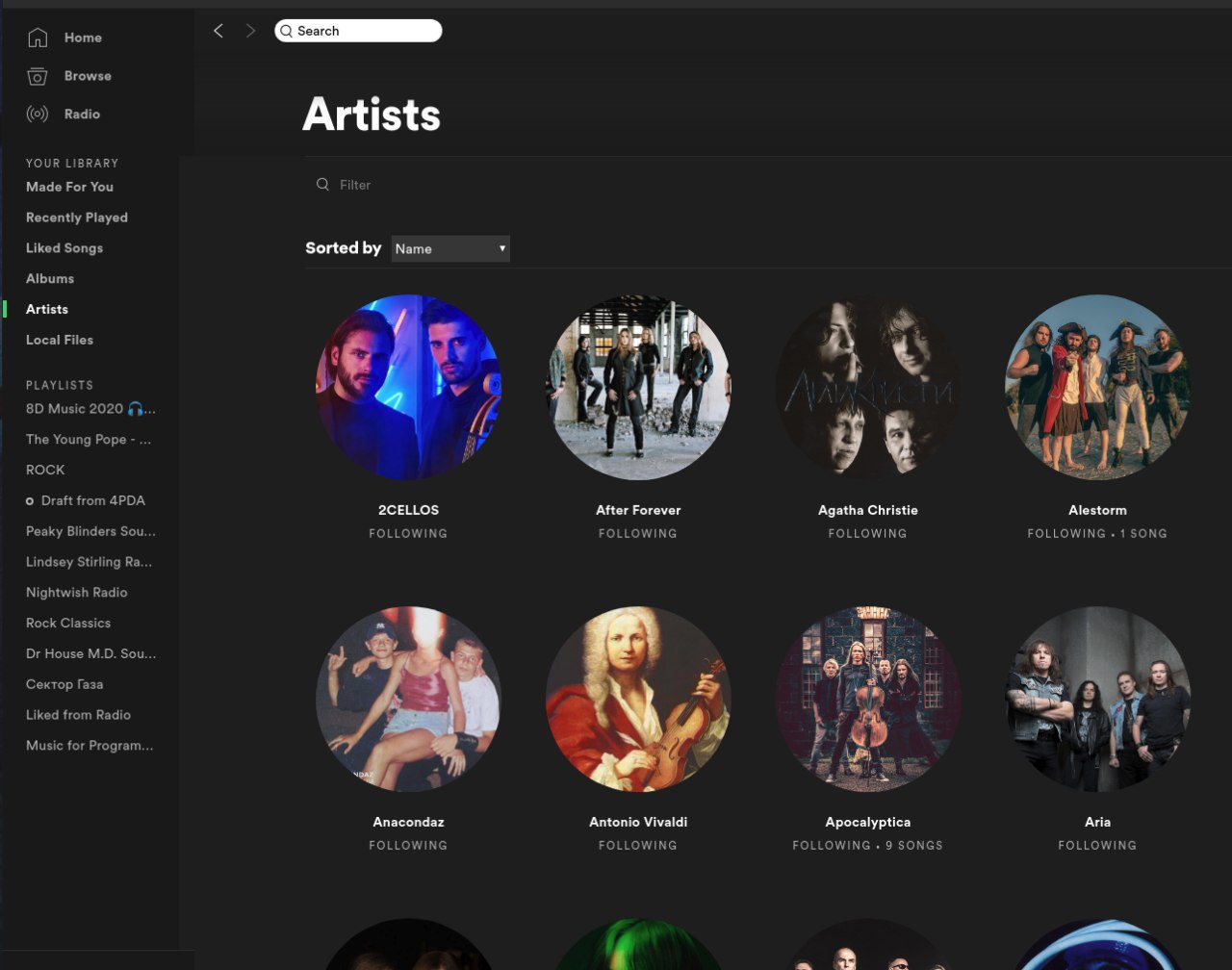Open the Antonio Vivaldi portrait
This screenshot has width=1232, height=970.
(x=638, y=699)
